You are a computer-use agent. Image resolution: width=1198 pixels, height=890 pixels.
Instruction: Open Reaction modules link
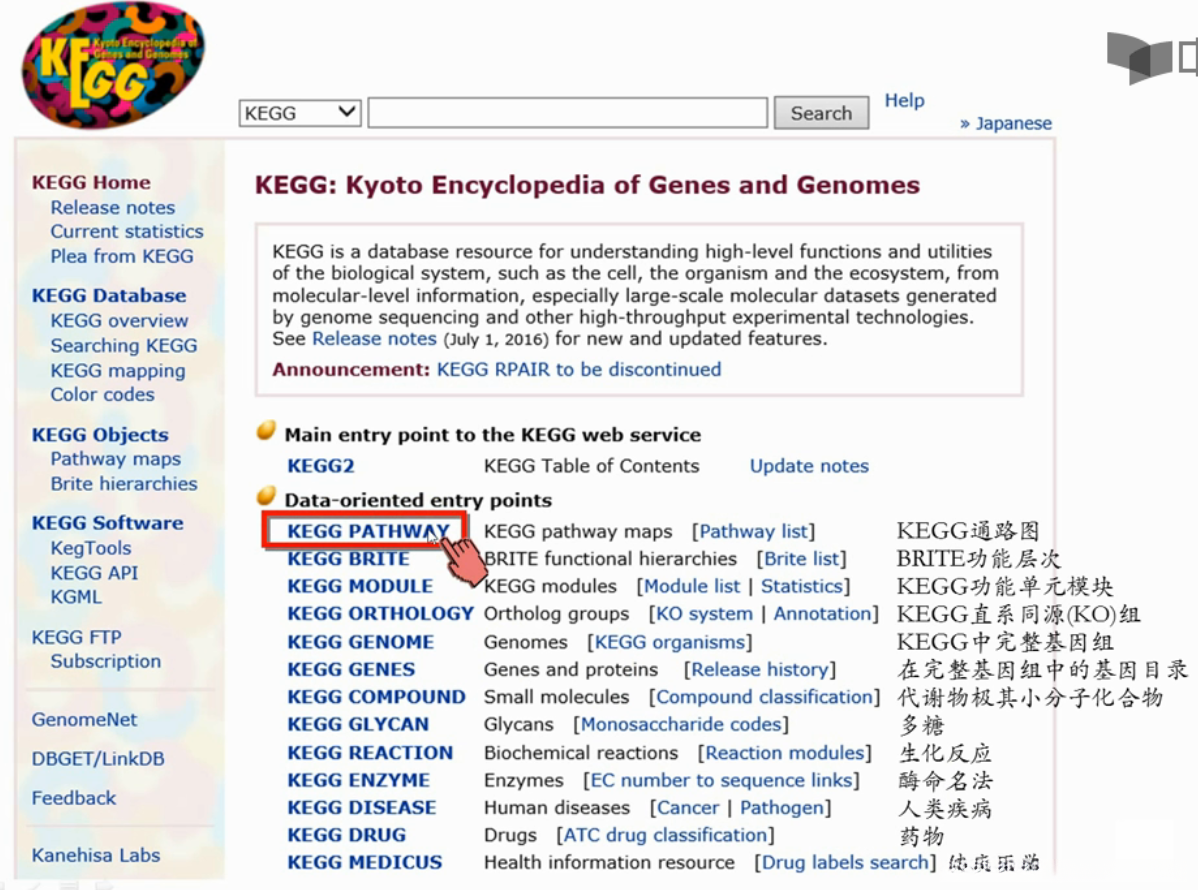(785, 752)
